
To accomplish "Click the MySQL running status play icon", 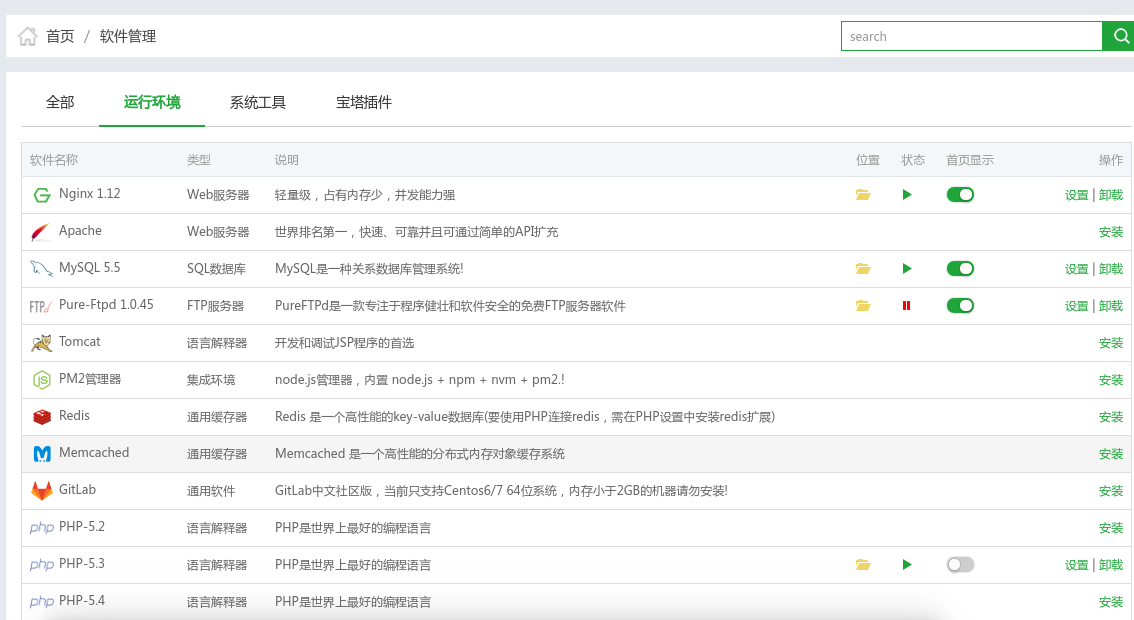I will pyautogui.click(x=907, y=268).
